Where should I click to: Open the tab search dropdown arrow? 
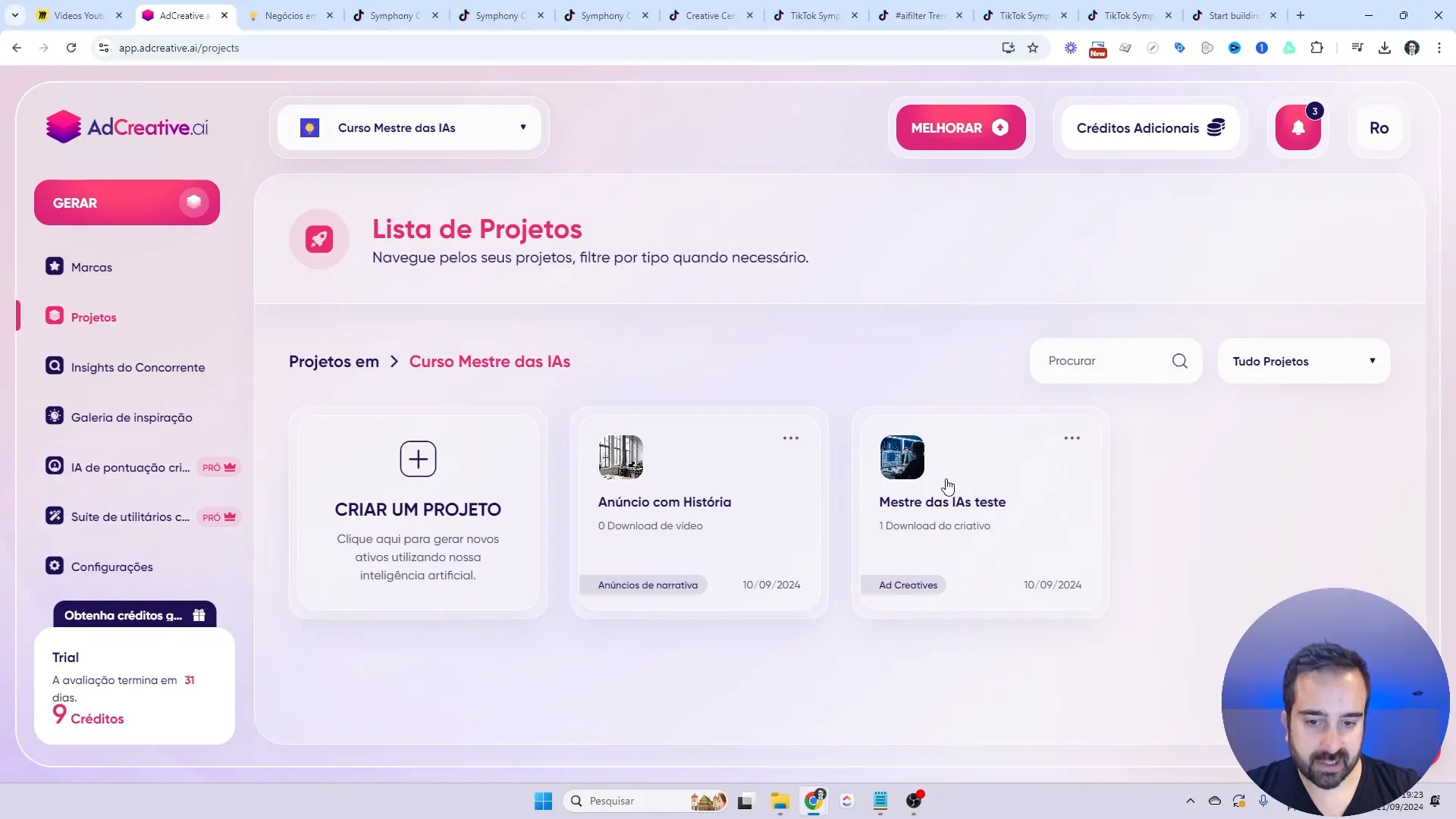pyautogui.click(x=15, y=15)
